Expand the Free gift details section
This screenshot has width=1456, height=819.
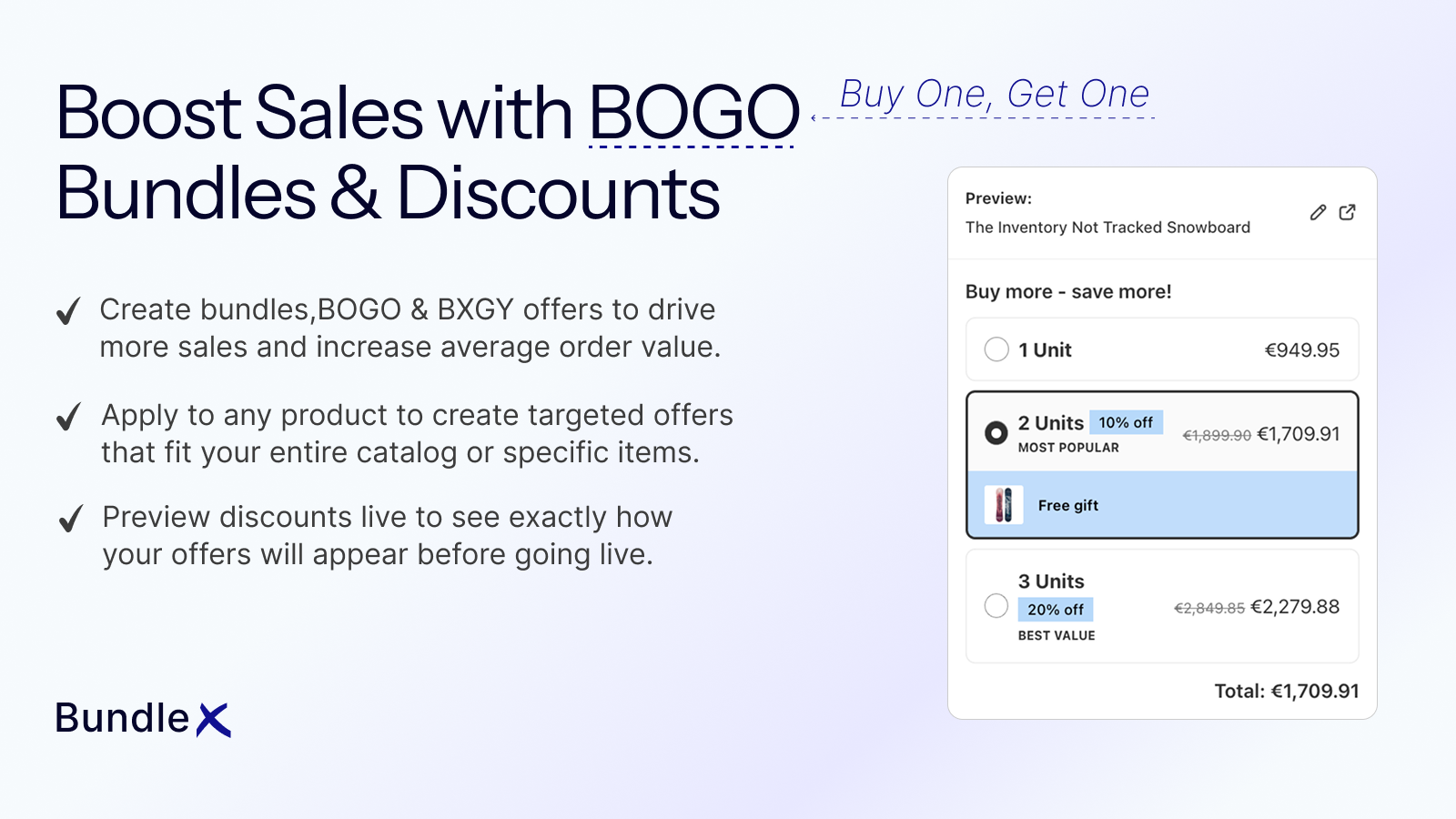point(1067,505)
